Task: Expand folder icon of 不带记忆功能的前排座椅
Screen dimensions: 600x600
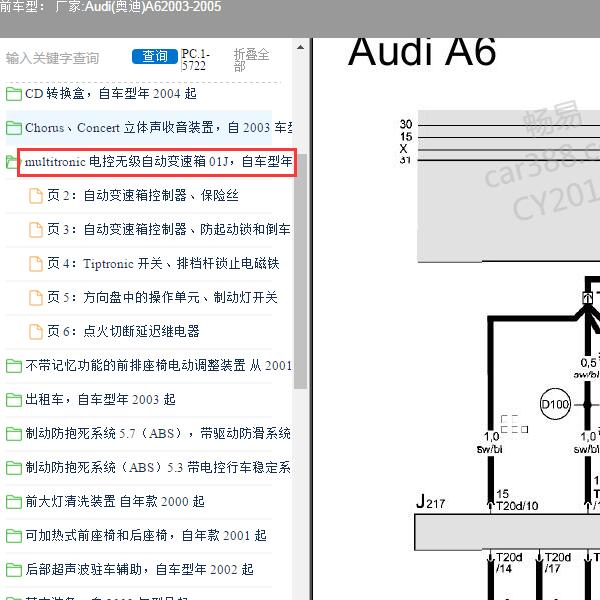Action: coord(14,366)
